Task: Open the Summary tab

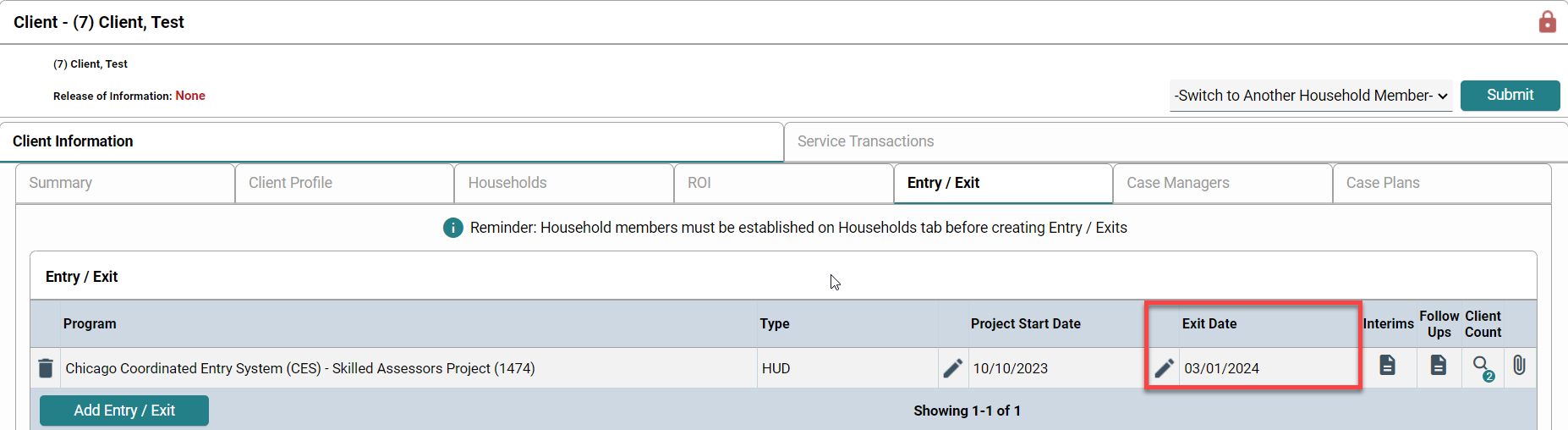Action: tap(124, 183)
